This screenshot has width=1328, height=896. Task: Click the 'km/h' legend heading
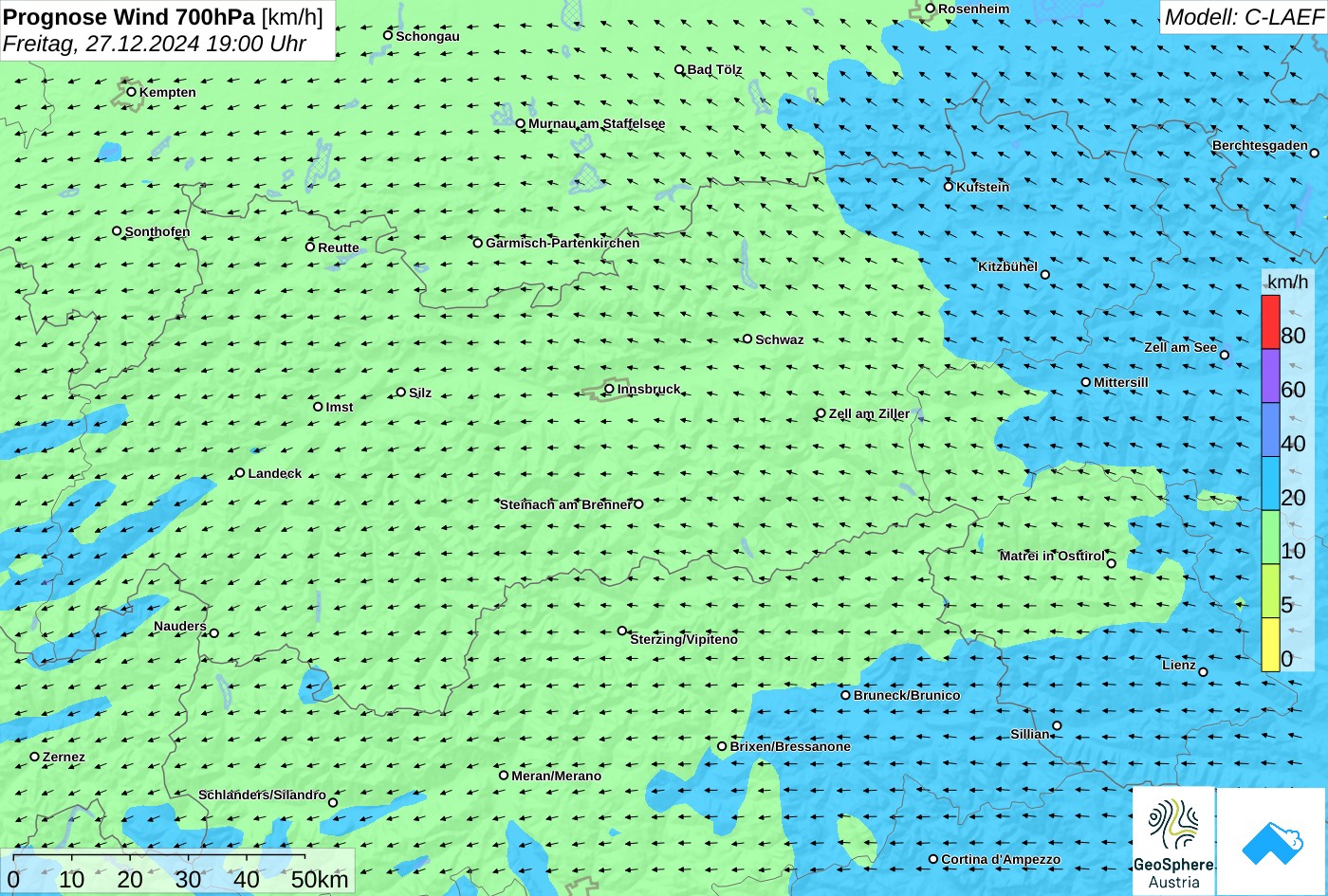point(1287,282)
